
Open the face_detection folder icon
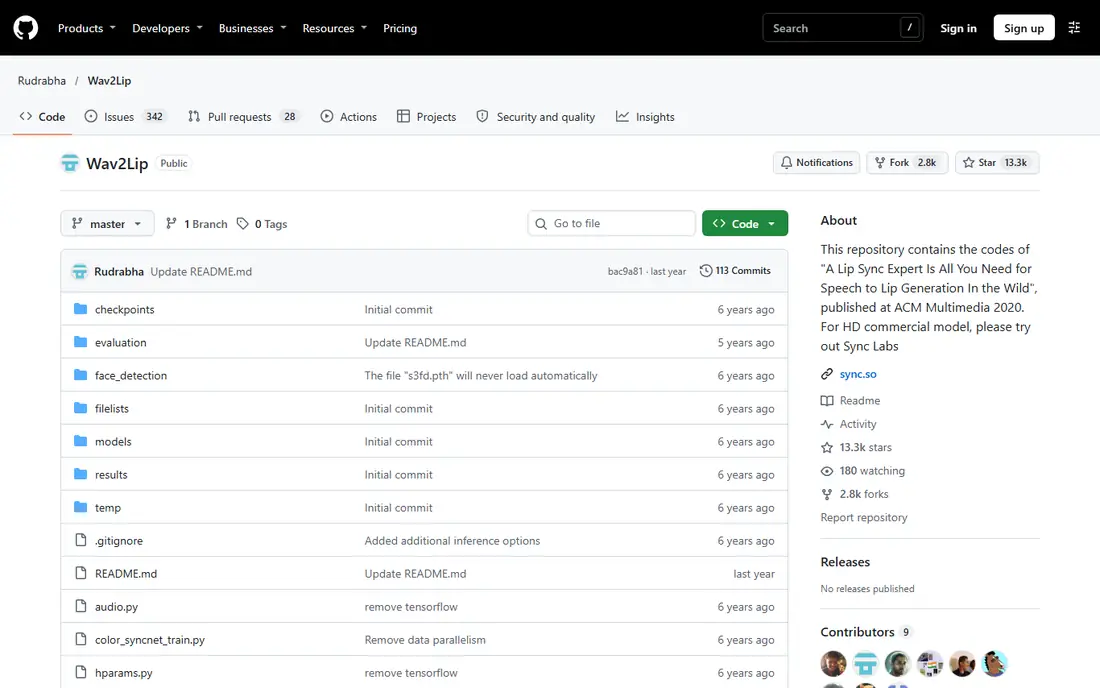tap(81, 375)
